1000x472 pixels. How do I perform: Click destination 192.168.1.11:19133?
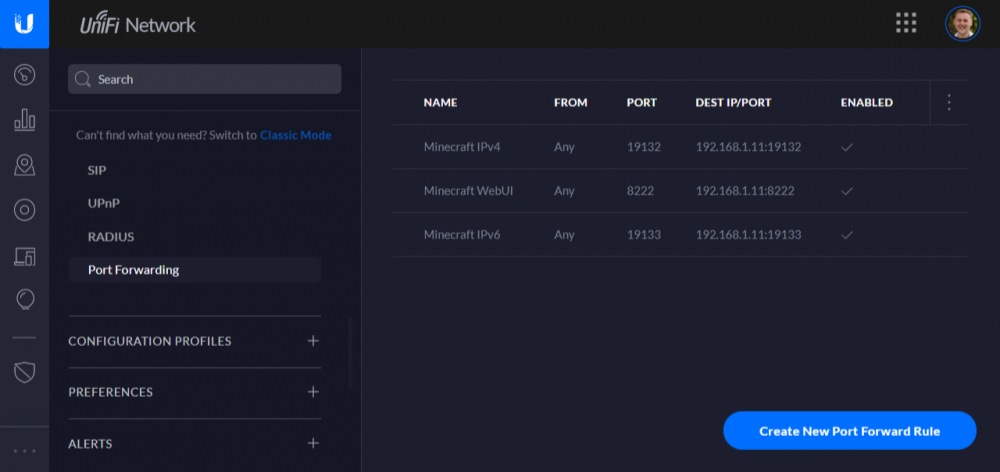point(748,235)
